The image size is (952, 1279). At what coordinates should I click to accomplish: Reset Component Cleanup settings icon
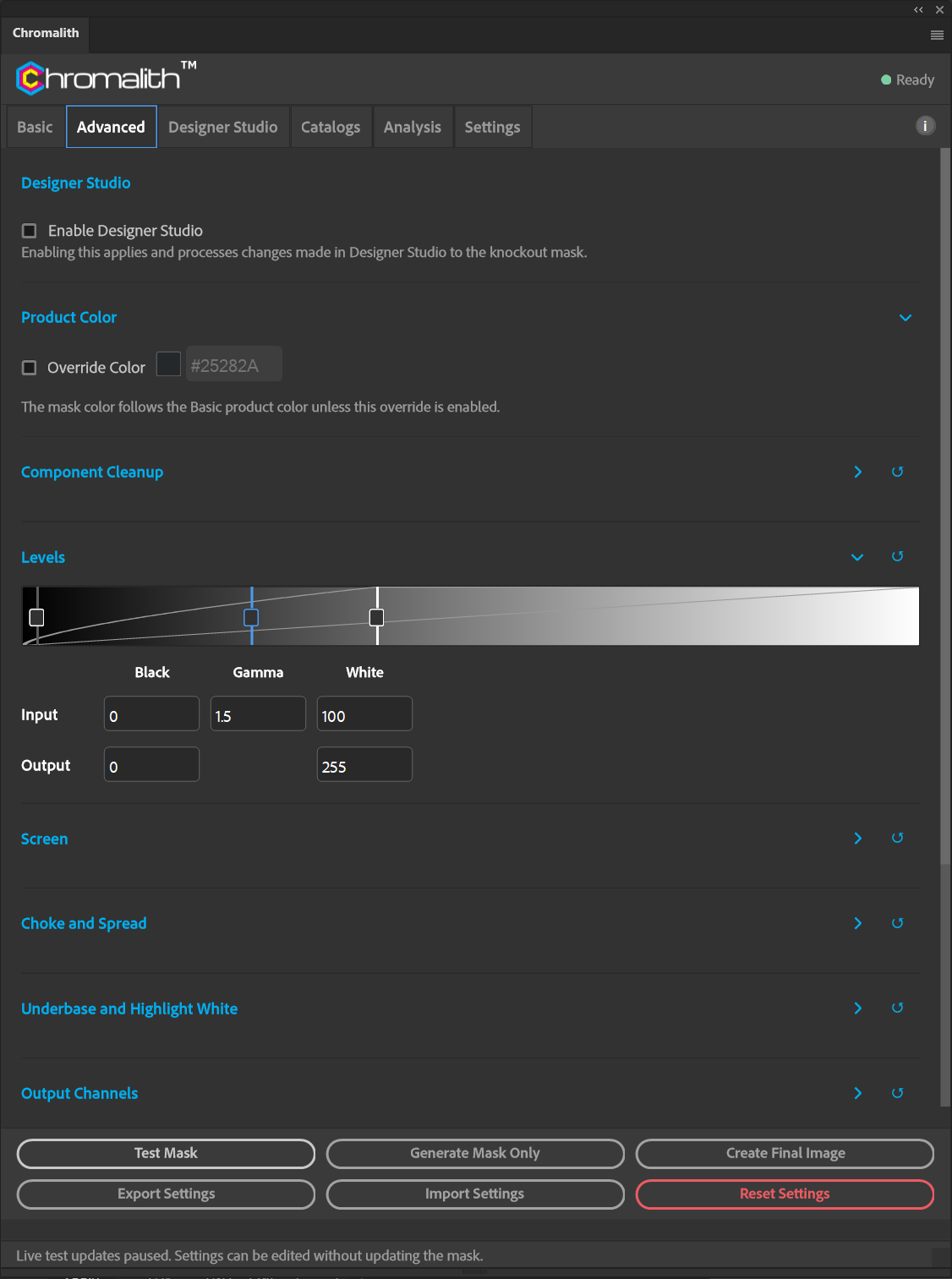[898, 472]
